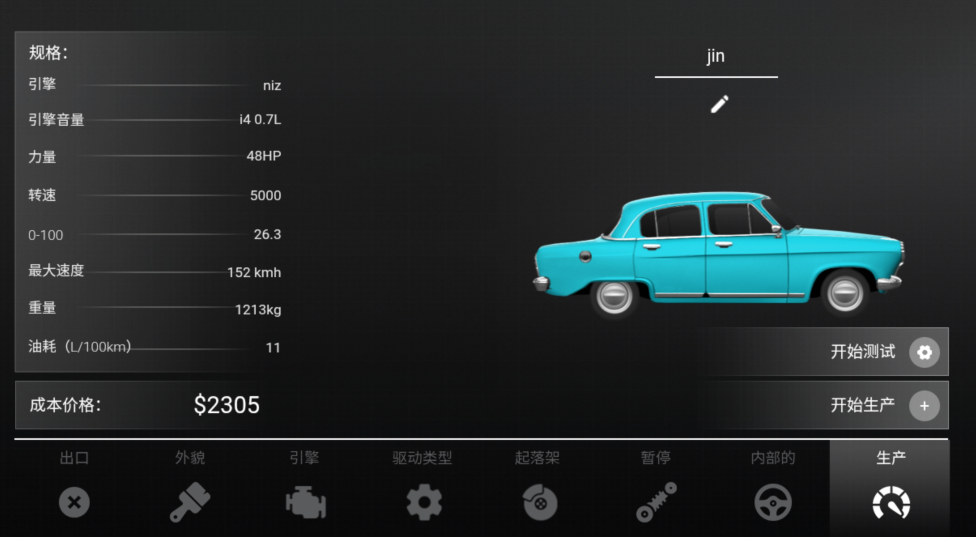Click the exit X circle icon
Screen dimensions: 976x537
73,502
